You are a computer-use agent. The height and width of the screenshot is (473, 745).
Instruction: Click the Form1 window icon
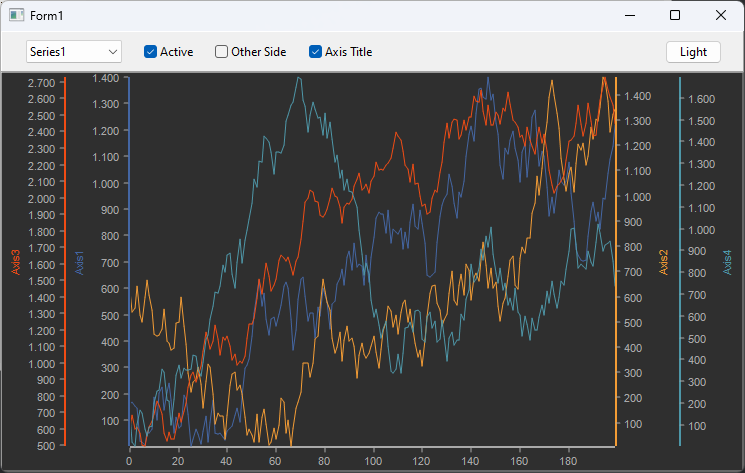[x=17, y=16]
